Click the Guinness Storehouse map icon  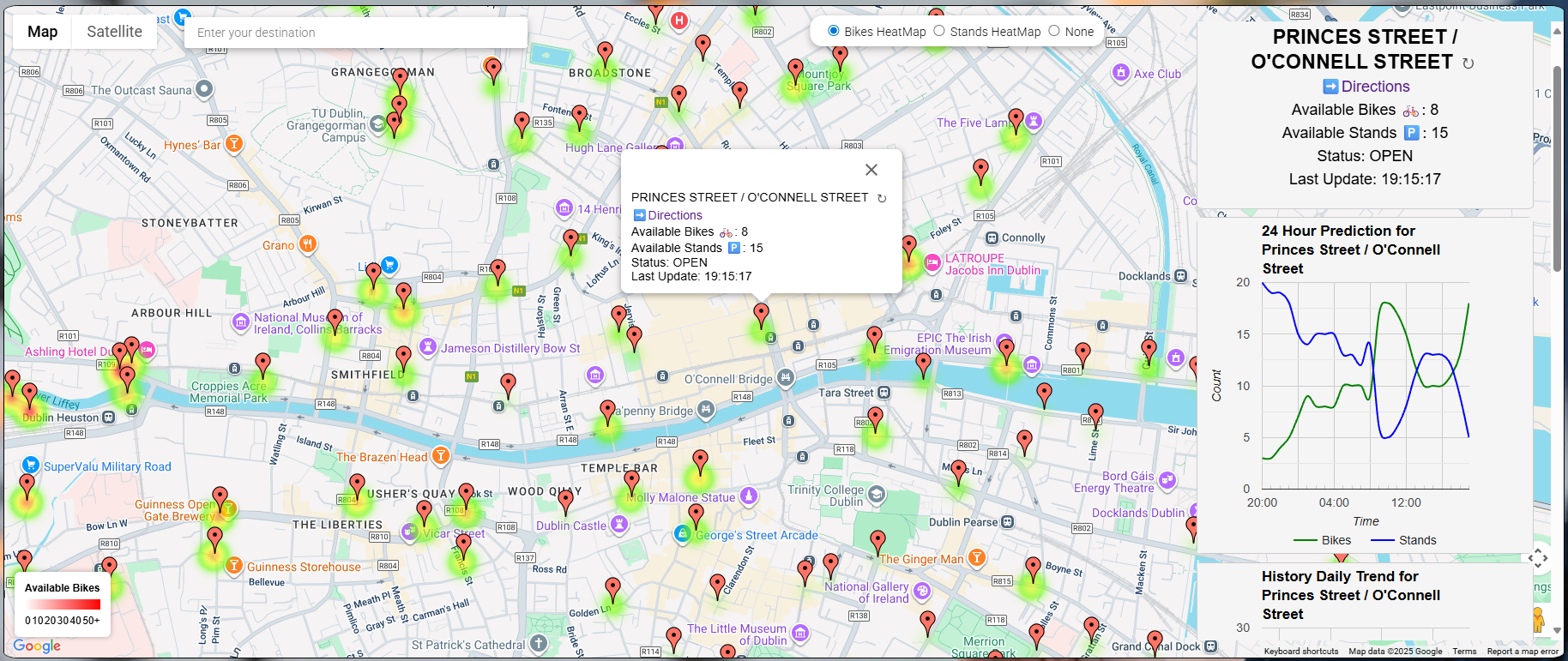[233, 566]
